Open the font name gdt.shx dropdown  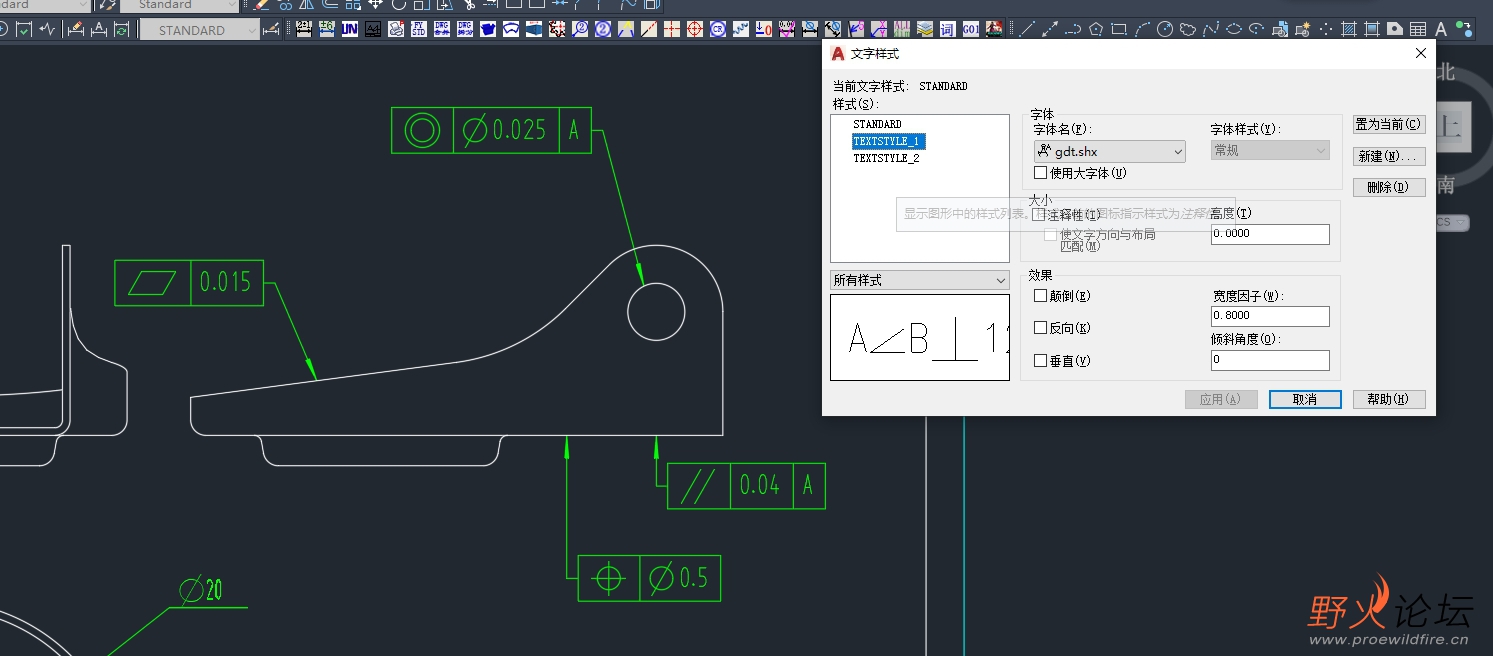[x=1109, y=151]
